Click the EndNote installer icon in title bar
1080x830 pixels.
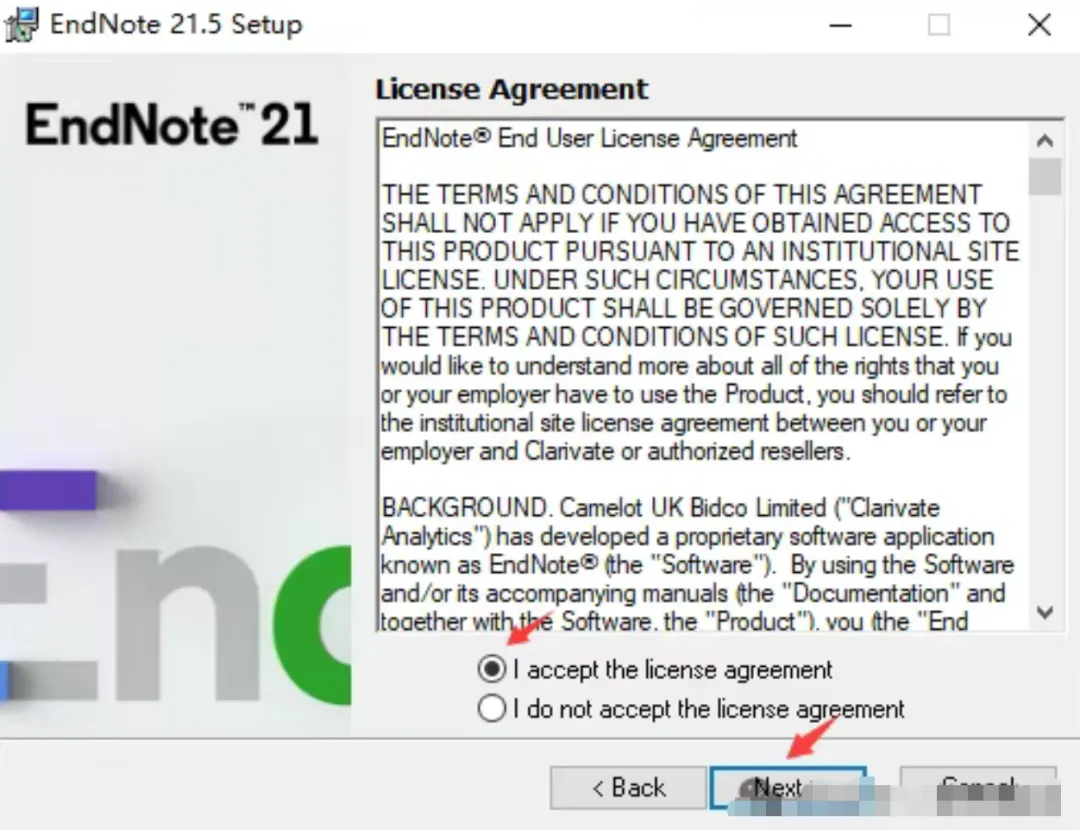tap(21, 25)
